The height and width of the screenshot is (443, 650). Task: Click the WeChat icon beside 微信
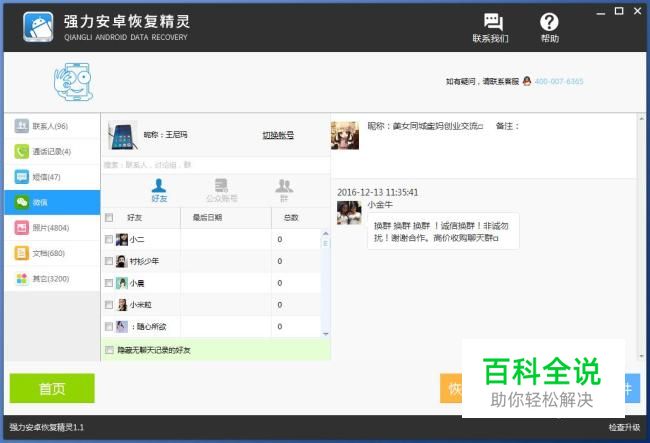tap(22, 202)
